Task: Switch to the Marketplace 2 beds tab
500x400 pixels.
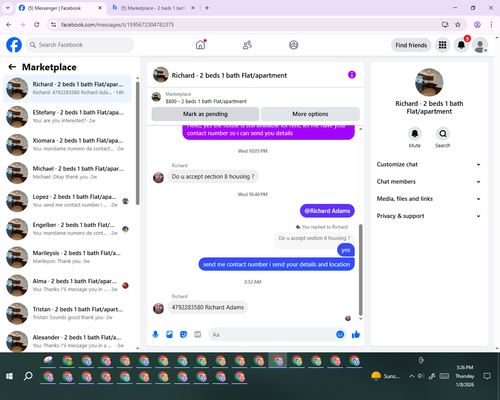Action: (x=153, y=8)
